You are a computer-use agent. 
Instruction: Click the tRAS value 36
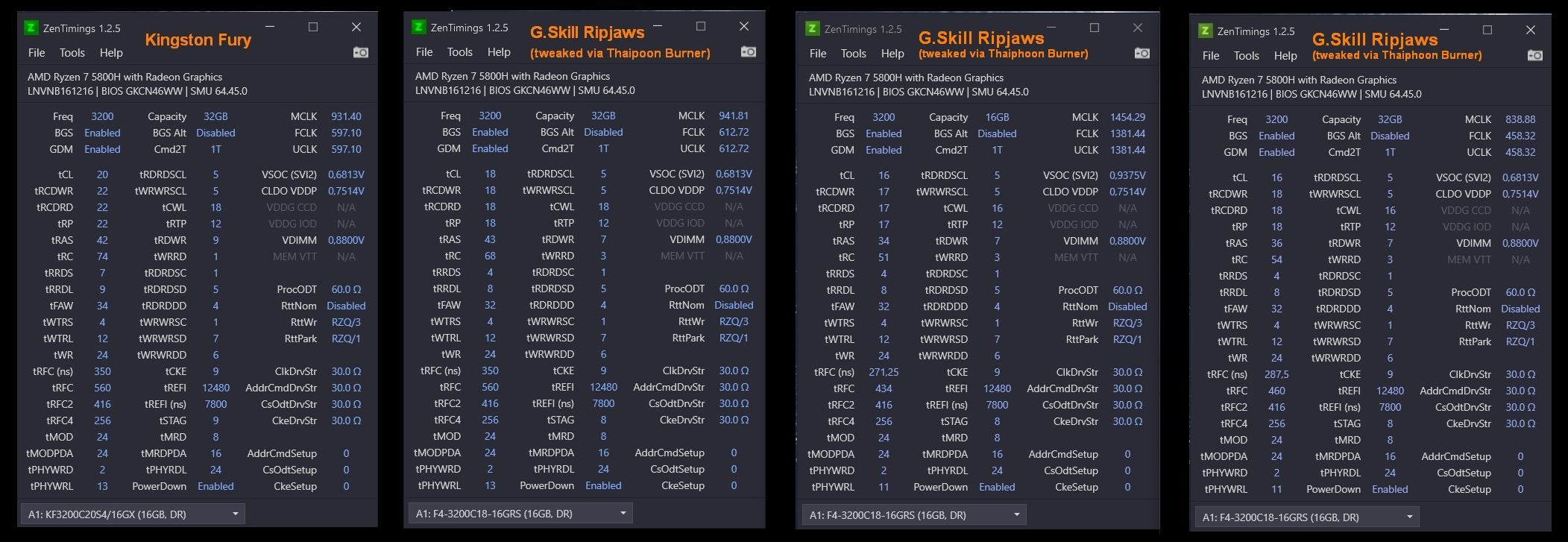coord(1276,243)
